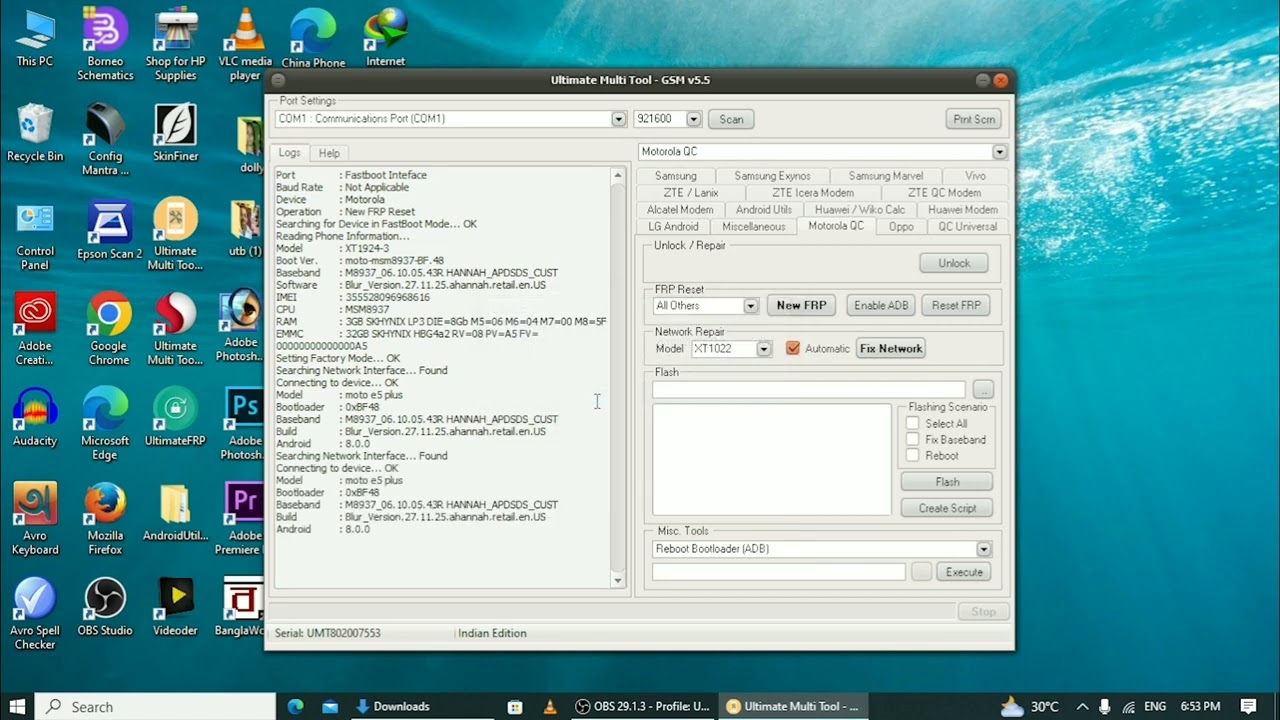Launch VLC media player from desktop
1280x720 pixels.
[x=245, y=45]
